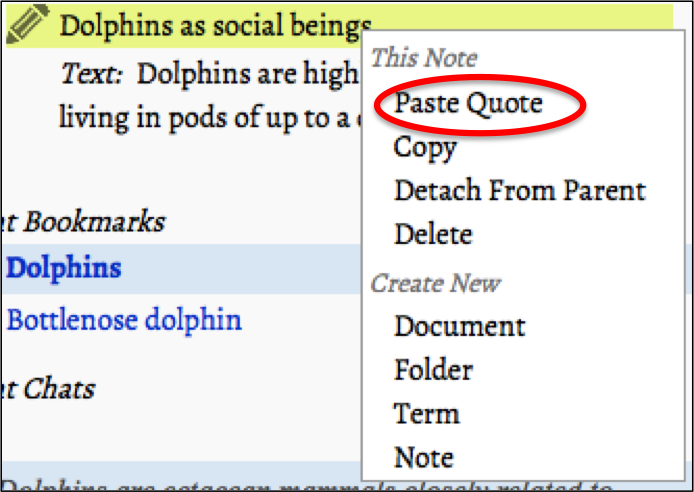Open the bold Dolphins bookmark
The width and height of the screenshot is (694, 492).
(64, 268)
